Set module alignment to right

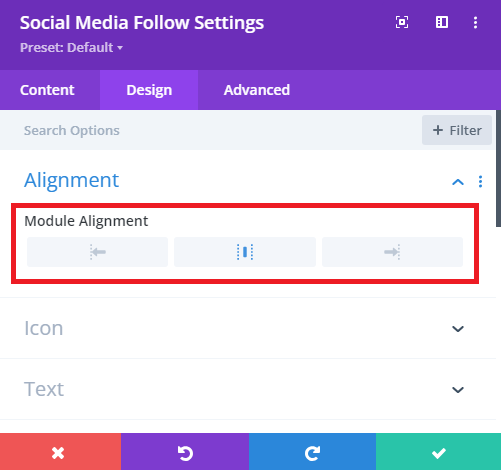coord(392,252)
